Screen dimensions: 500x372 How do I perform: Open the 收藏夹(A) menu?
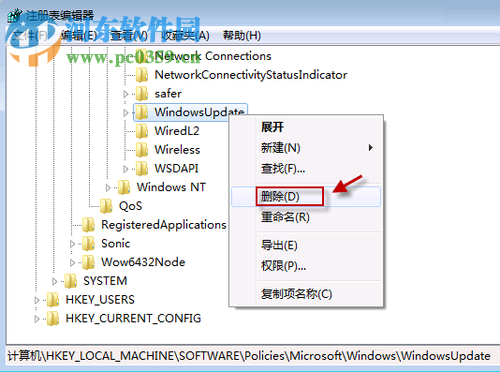(x=185, y=35)
